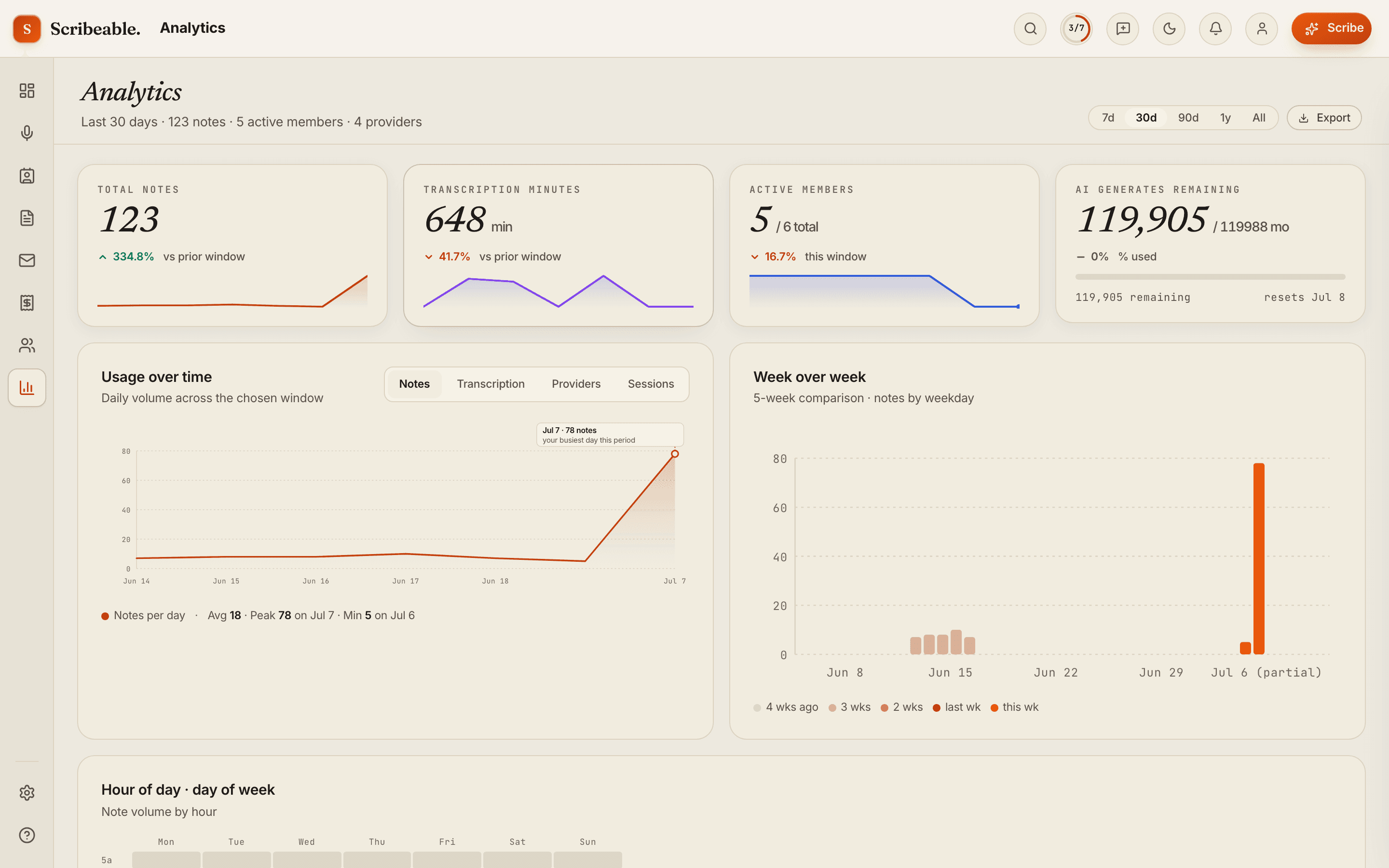Toggle the '2 wks' legend entry
The height and width of the screenshot is (868, 1389).
(902, 707)
